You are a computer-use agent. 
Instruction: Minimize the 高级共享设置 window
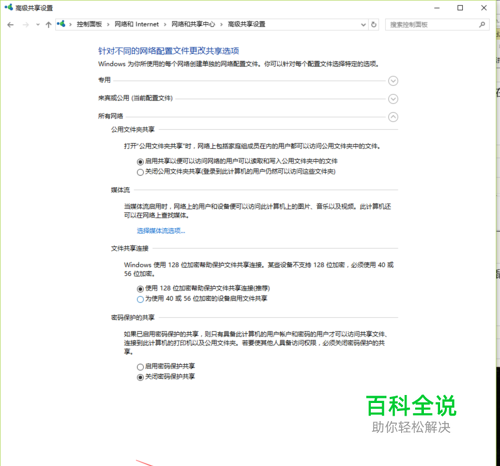pos(437,8)
